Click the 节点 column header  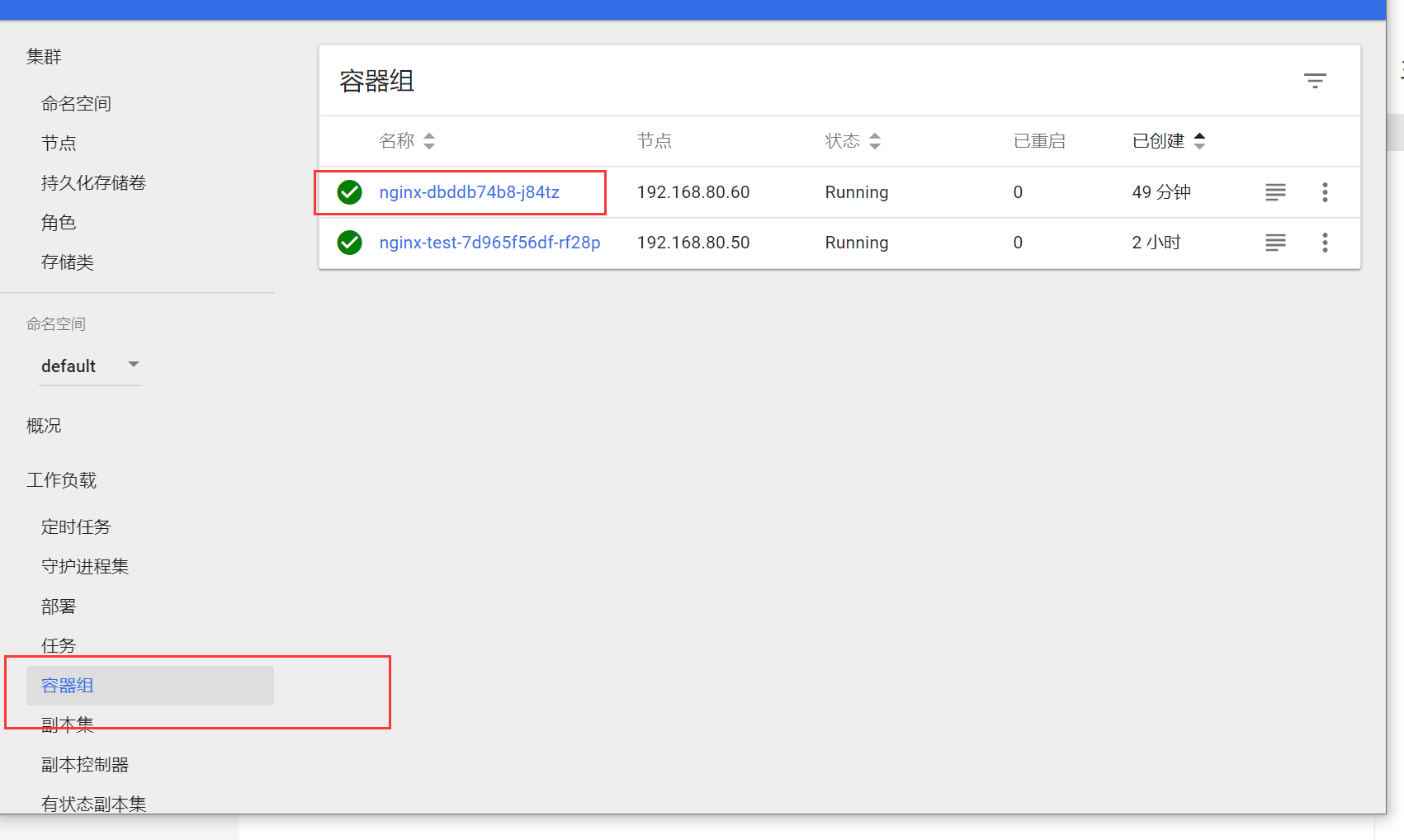(x=654, y=141)
